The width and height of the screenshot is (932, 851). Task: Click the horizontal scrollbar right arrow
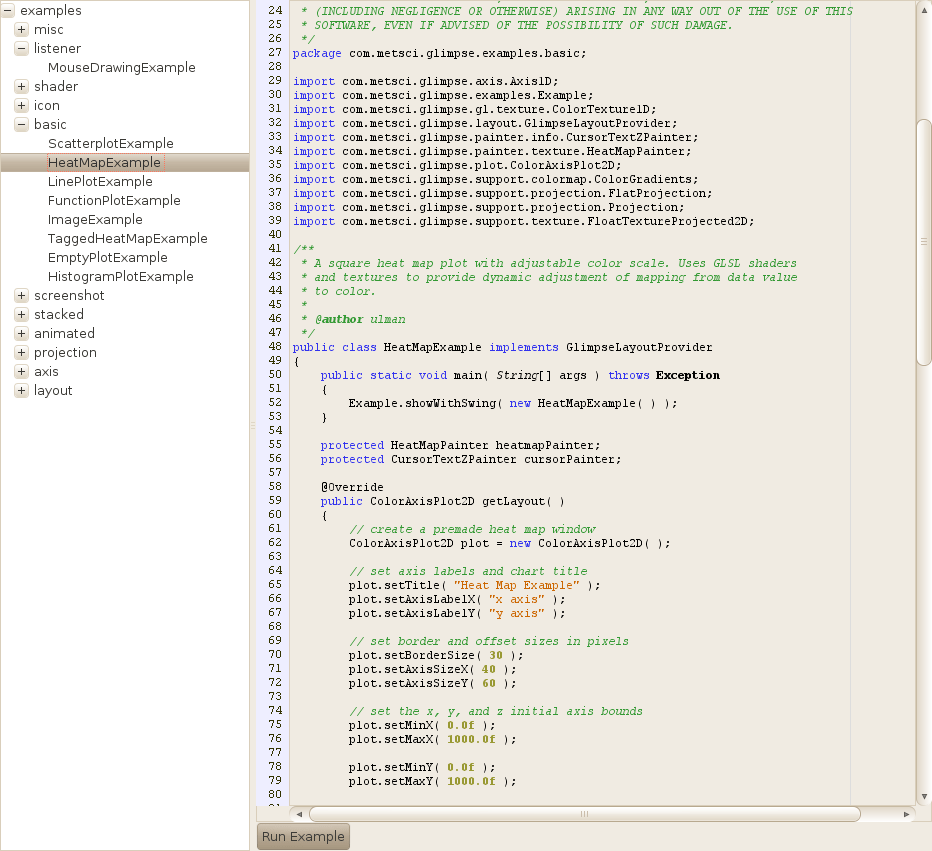point(906,814)
